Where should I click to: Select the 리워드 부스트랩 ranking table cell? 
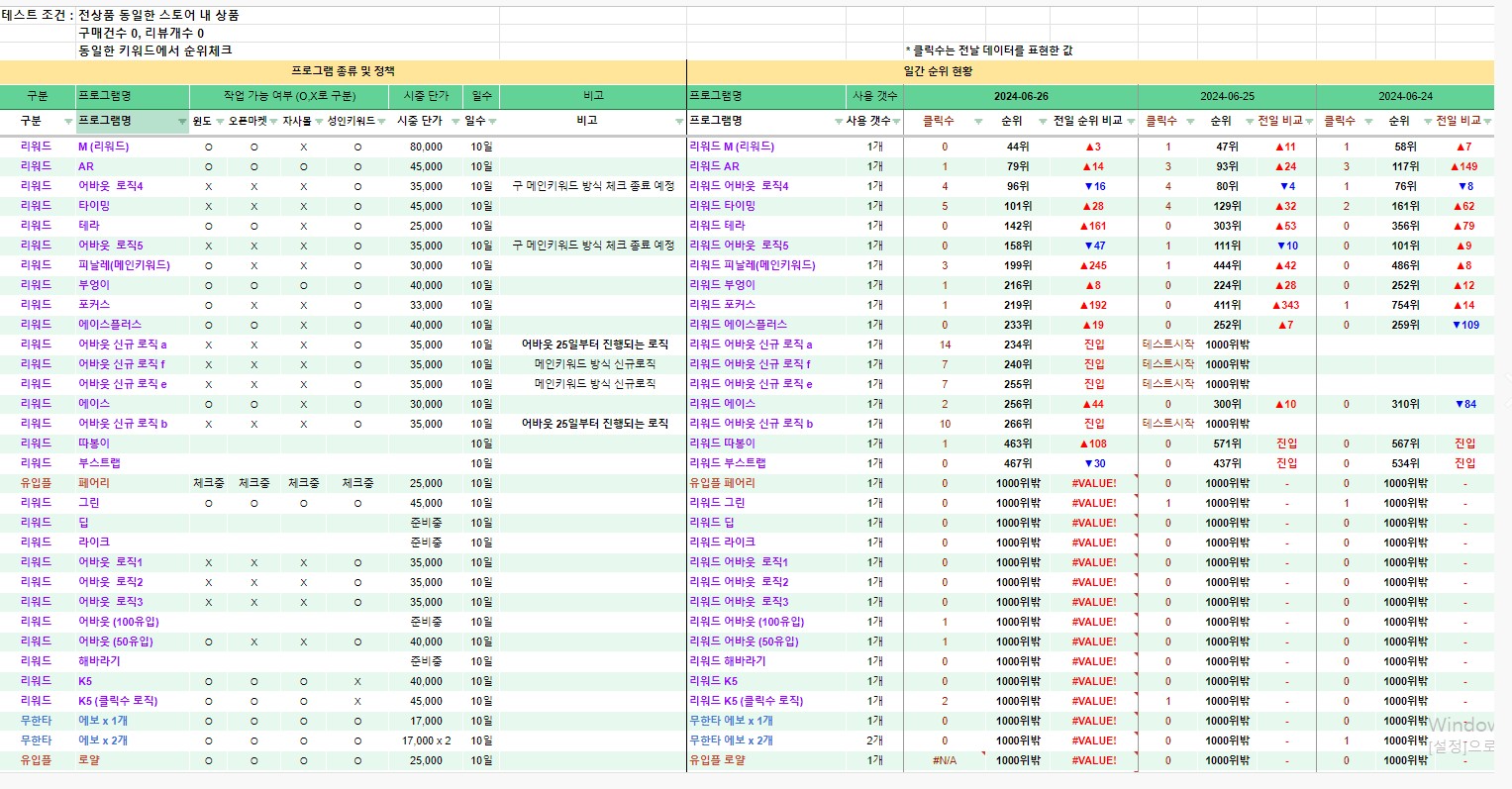pos(766,463)
